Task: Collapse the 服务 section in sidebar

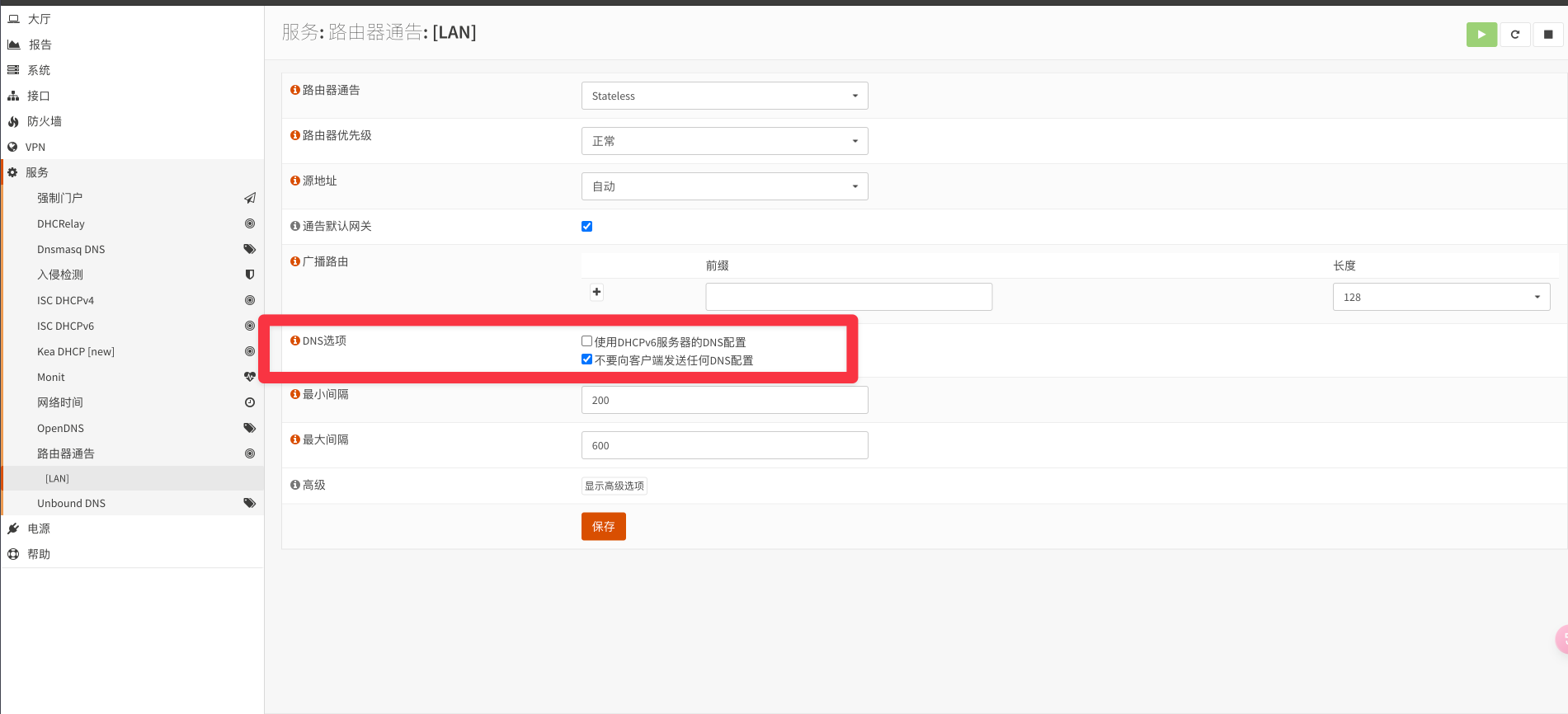Action: pyautogui.click(x=132, y=172)
